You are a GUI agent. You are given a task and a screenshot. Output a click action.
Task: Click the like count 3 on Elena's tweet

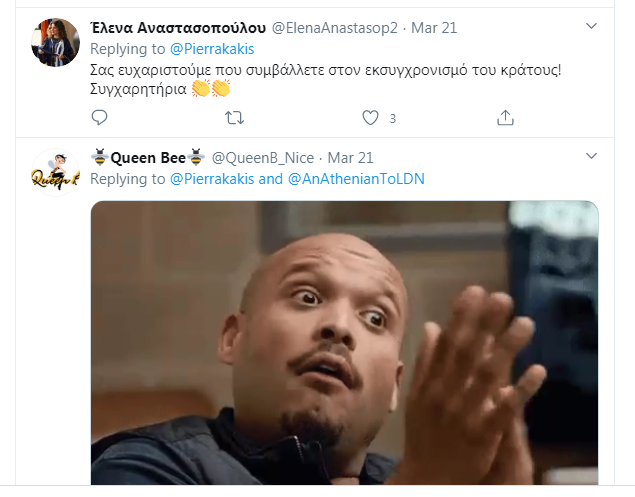(x=392, y=119)
